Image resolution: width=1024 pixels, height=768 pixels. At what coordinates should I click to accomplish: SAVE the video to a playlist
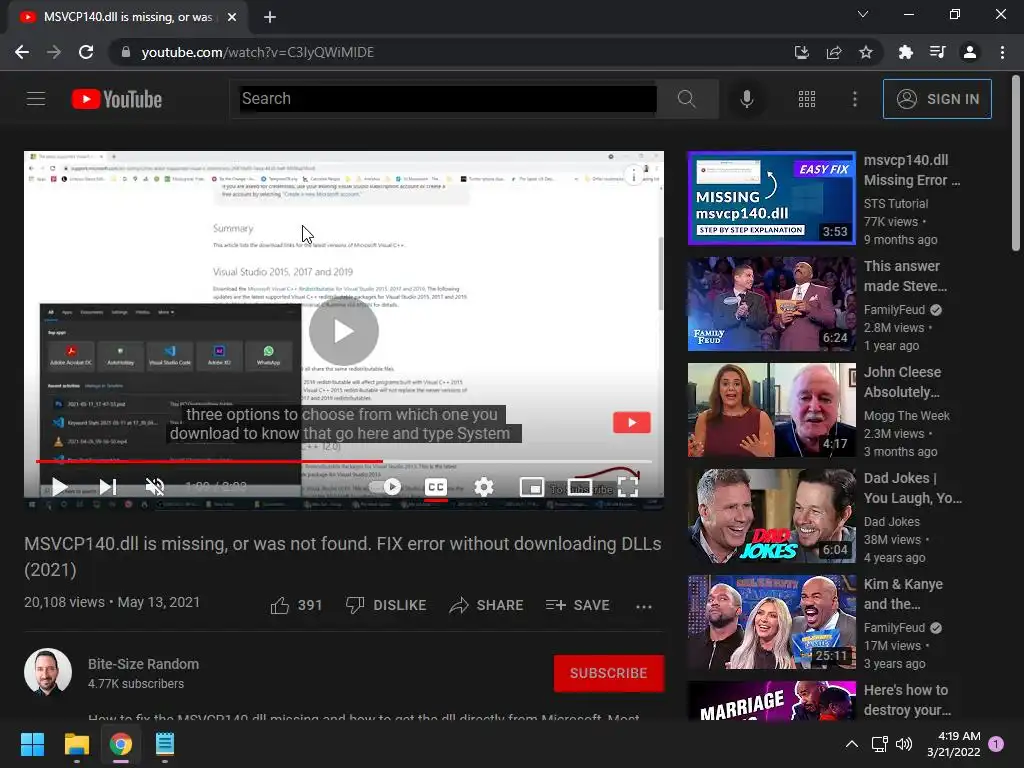click(x=577, y=605)
